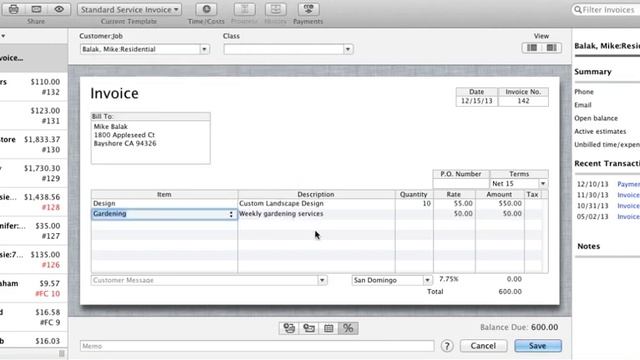Open the Class dropdown arrow

[348, 49]
